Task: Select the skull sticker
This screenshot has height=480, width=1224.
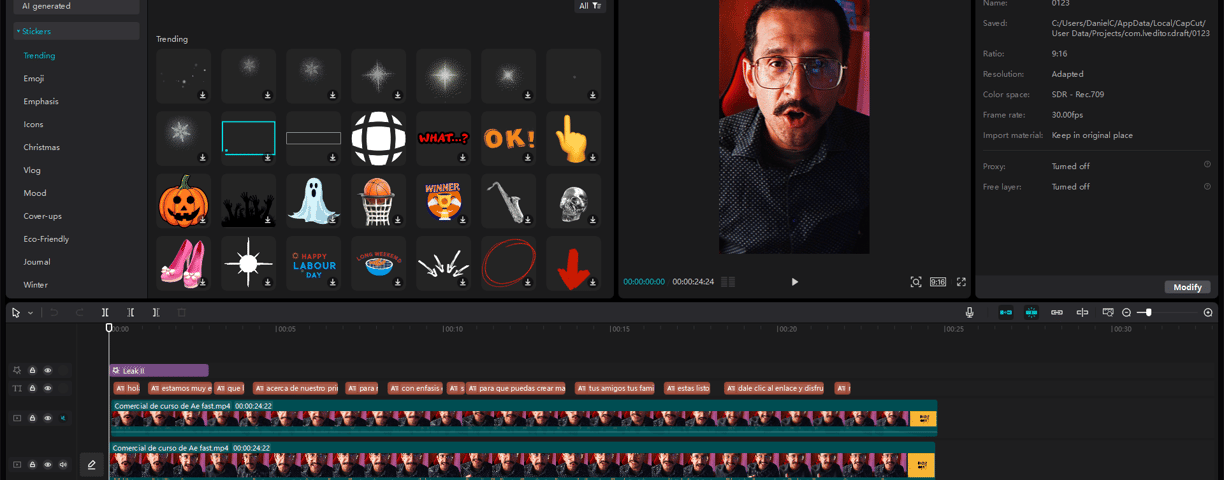Action: coord(573,201)
